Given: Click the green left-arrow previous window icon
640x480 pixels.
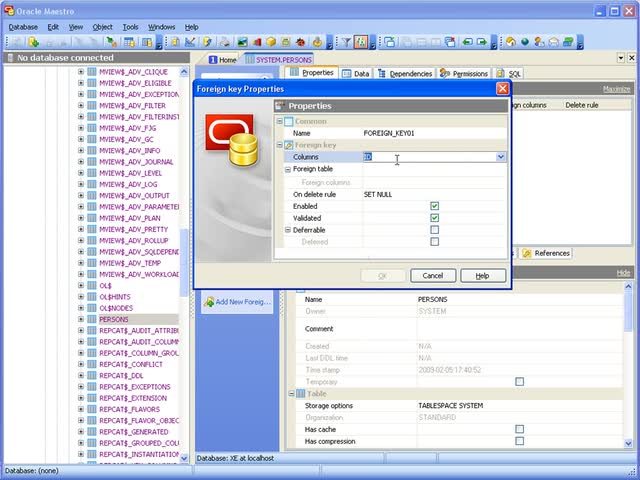Looking at the screenshot, I should (x=467, y=42).
